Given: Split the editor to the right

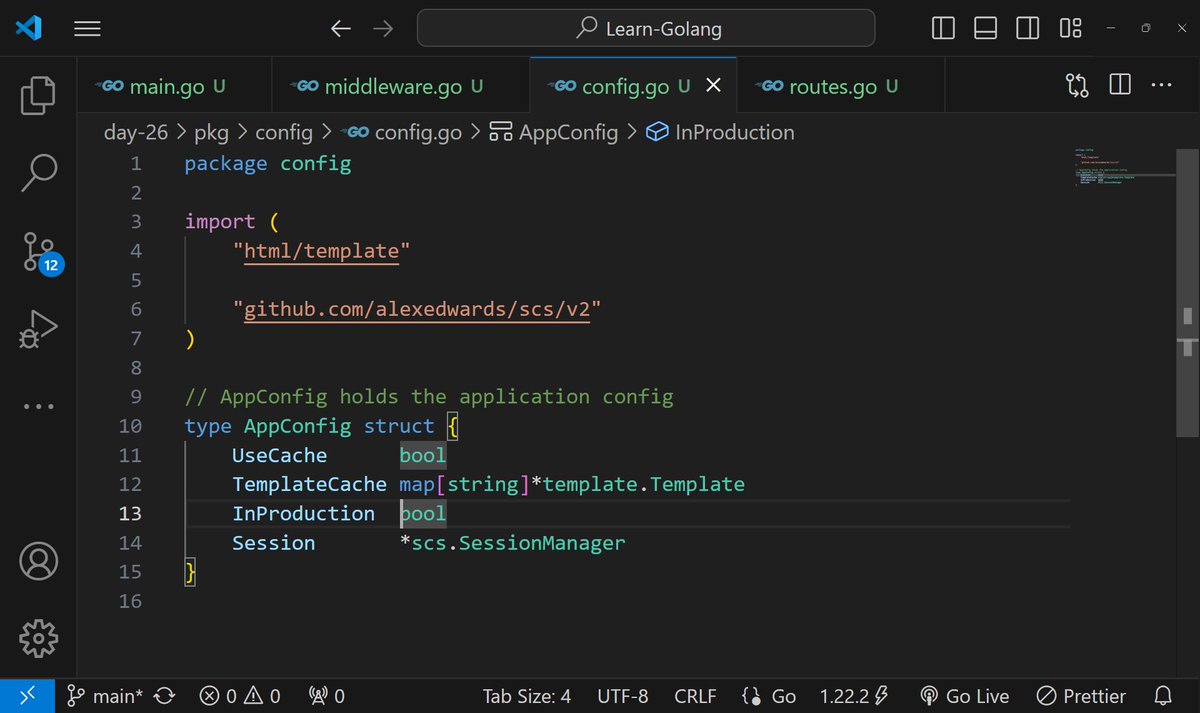Looking at the screenshot, I should point(1120,86).
